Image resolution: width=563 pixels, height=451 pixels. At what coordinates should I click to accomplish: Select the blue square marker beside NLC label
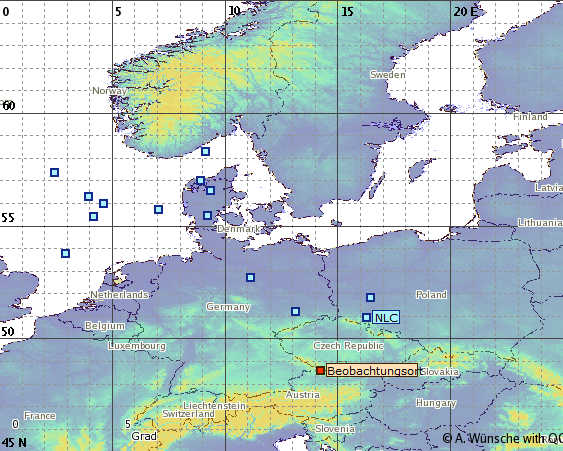[366, 317]
